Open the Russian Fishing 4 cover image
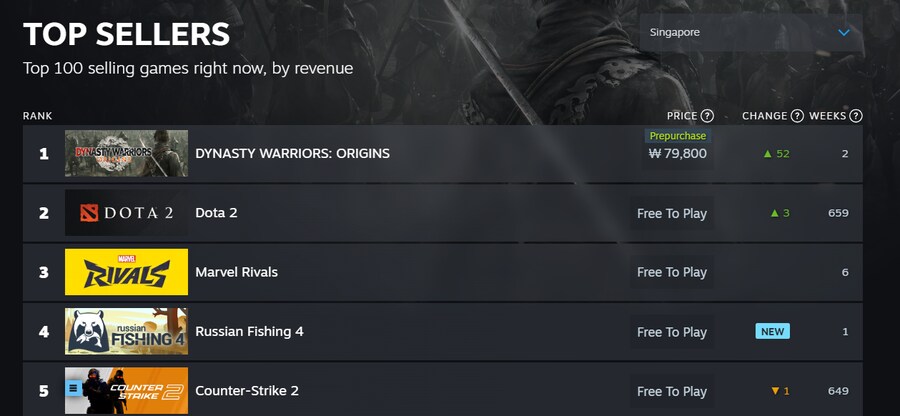The height and width of the screenshot is (416, 900). [x=126, y=331]
